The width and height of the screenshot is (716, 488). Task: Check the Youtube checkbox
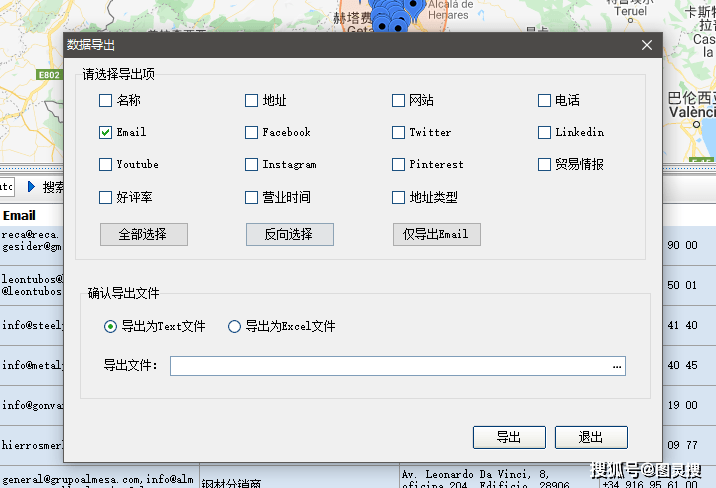tap(106, 164)
